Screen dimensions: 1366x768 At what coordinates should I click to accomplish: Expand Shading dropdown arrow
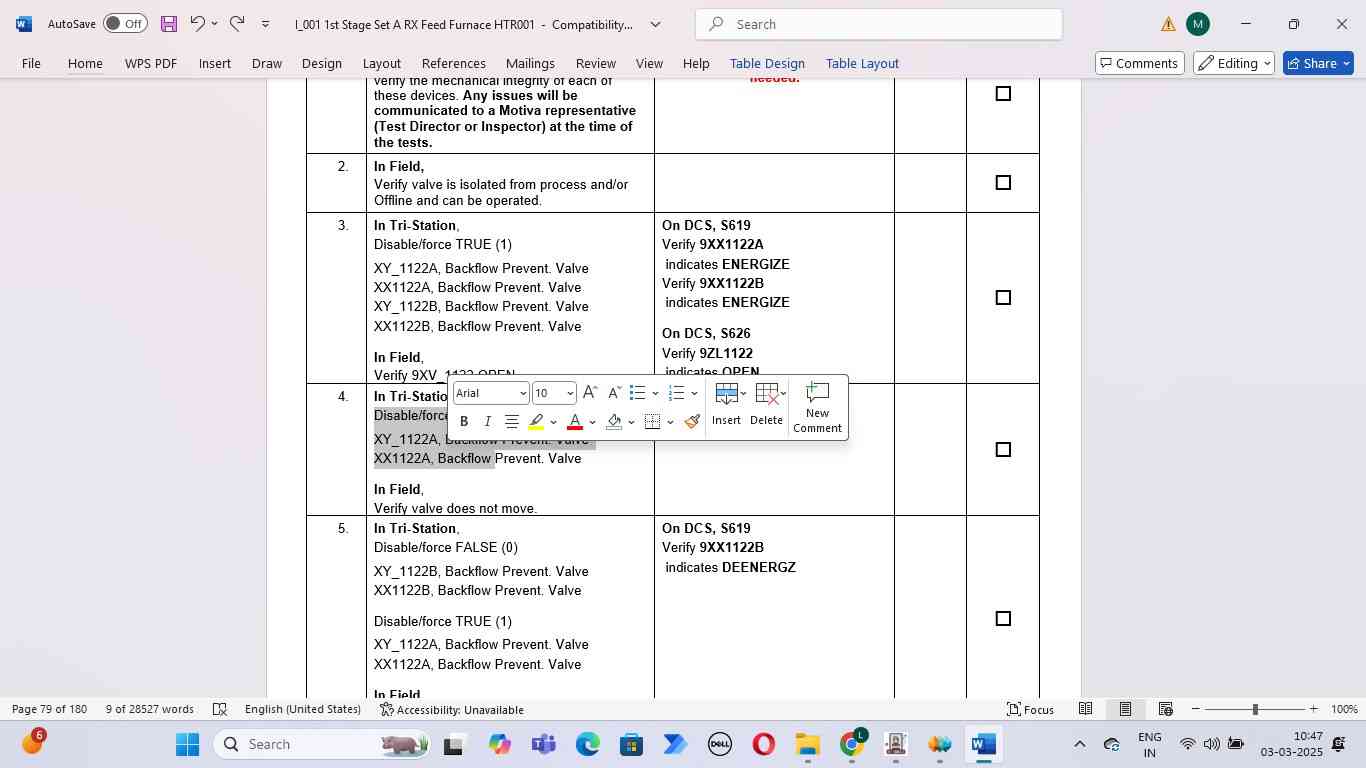pos(631,422)
